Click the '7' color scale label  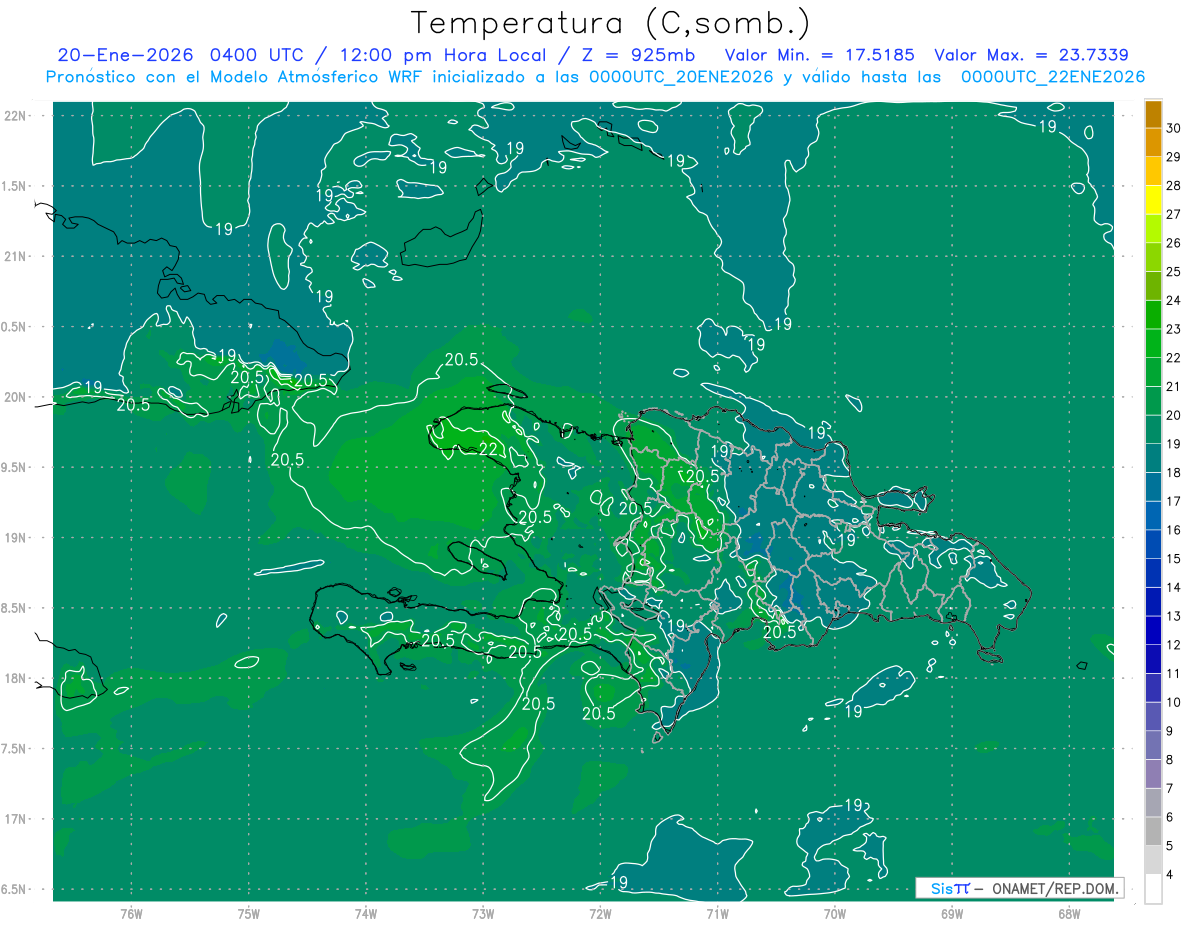click(1170, 789)
